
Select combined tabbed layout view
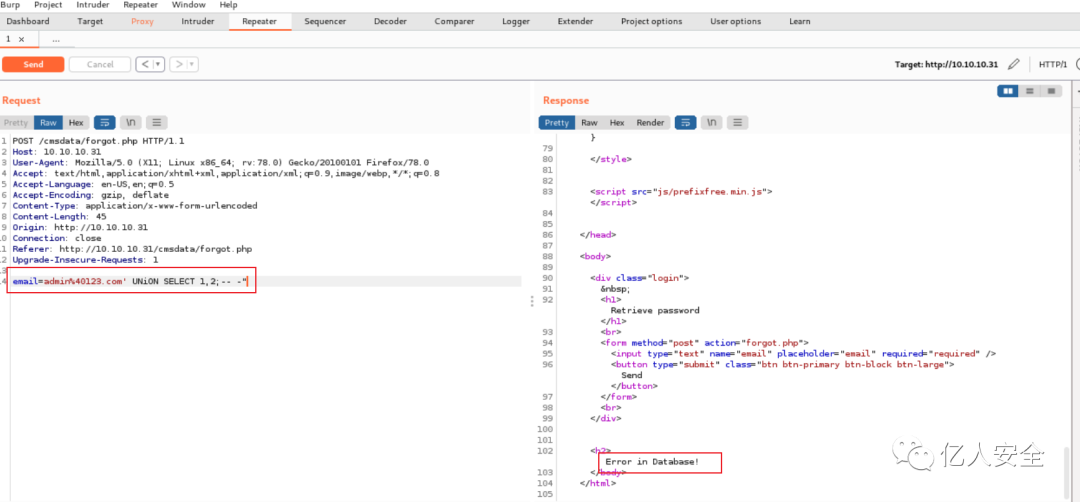click(x=1051, y=91)
